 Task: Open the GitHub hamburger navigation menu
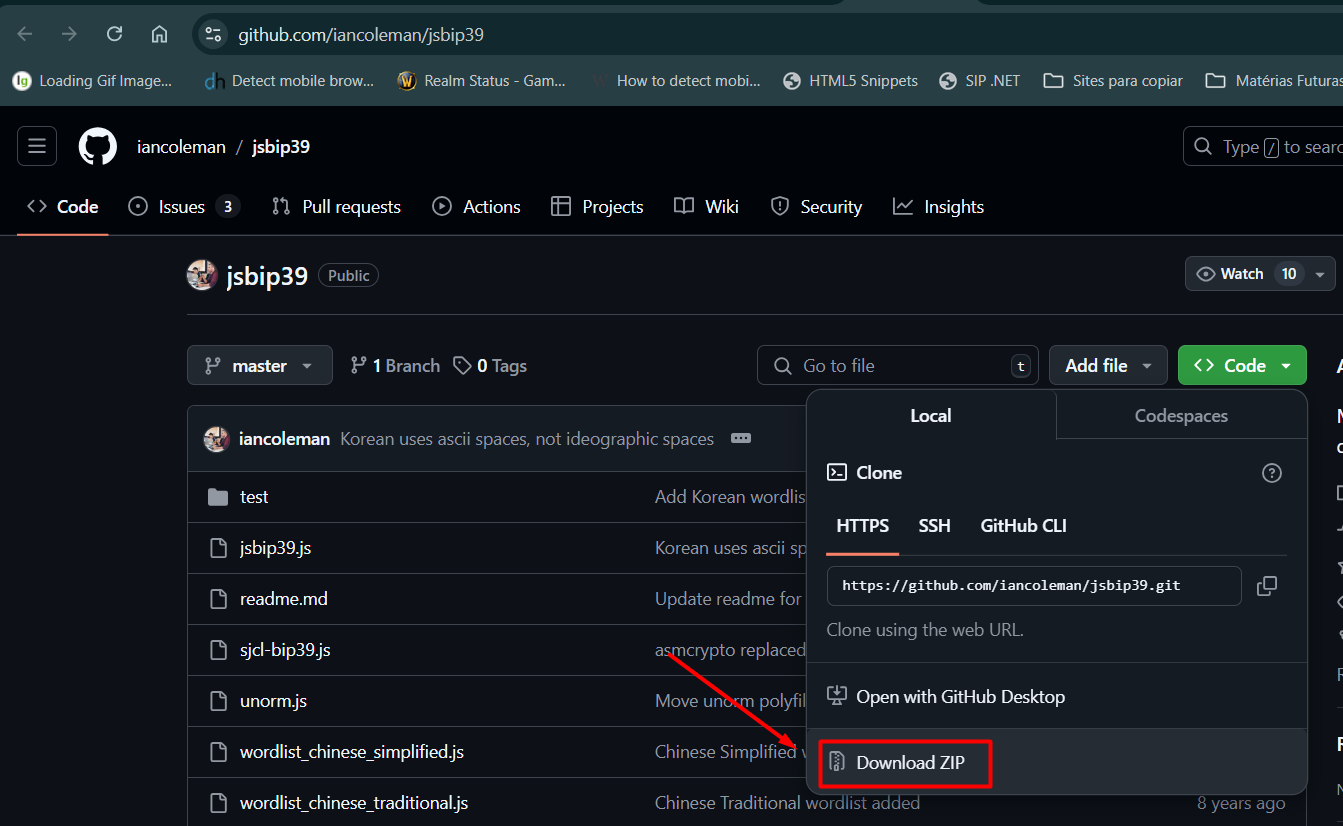(37, 147)
